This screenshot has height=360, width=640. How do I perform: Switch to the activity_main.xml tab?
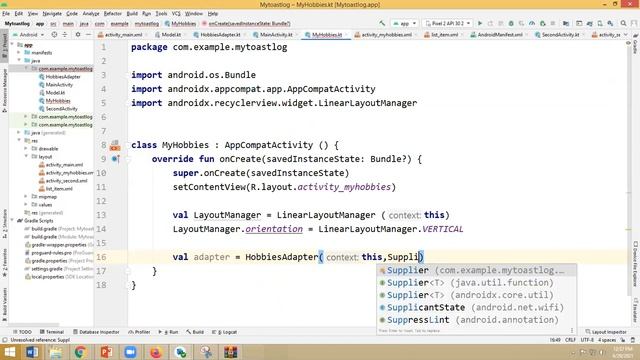point(120,35)
